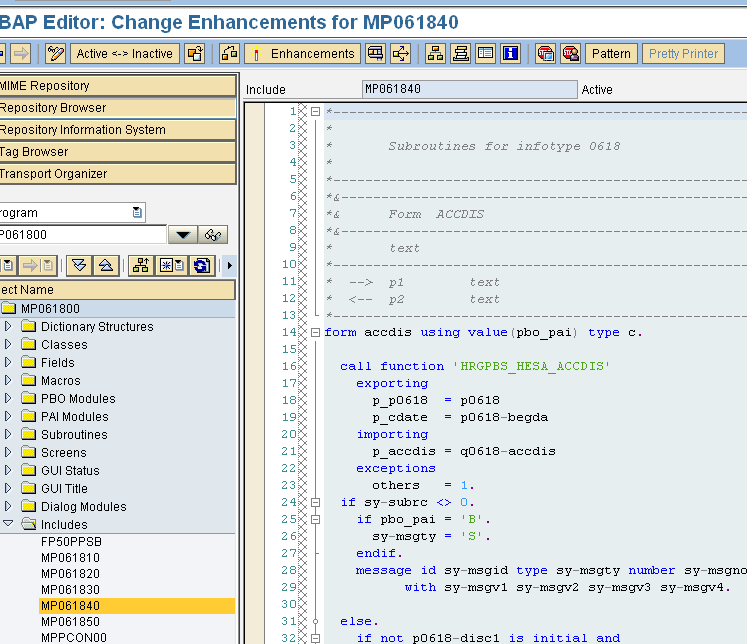Image resolution: width=747 pixels, height=644 pixels.
Task: Expand the Macros folder node
Action: pos(8,380)
